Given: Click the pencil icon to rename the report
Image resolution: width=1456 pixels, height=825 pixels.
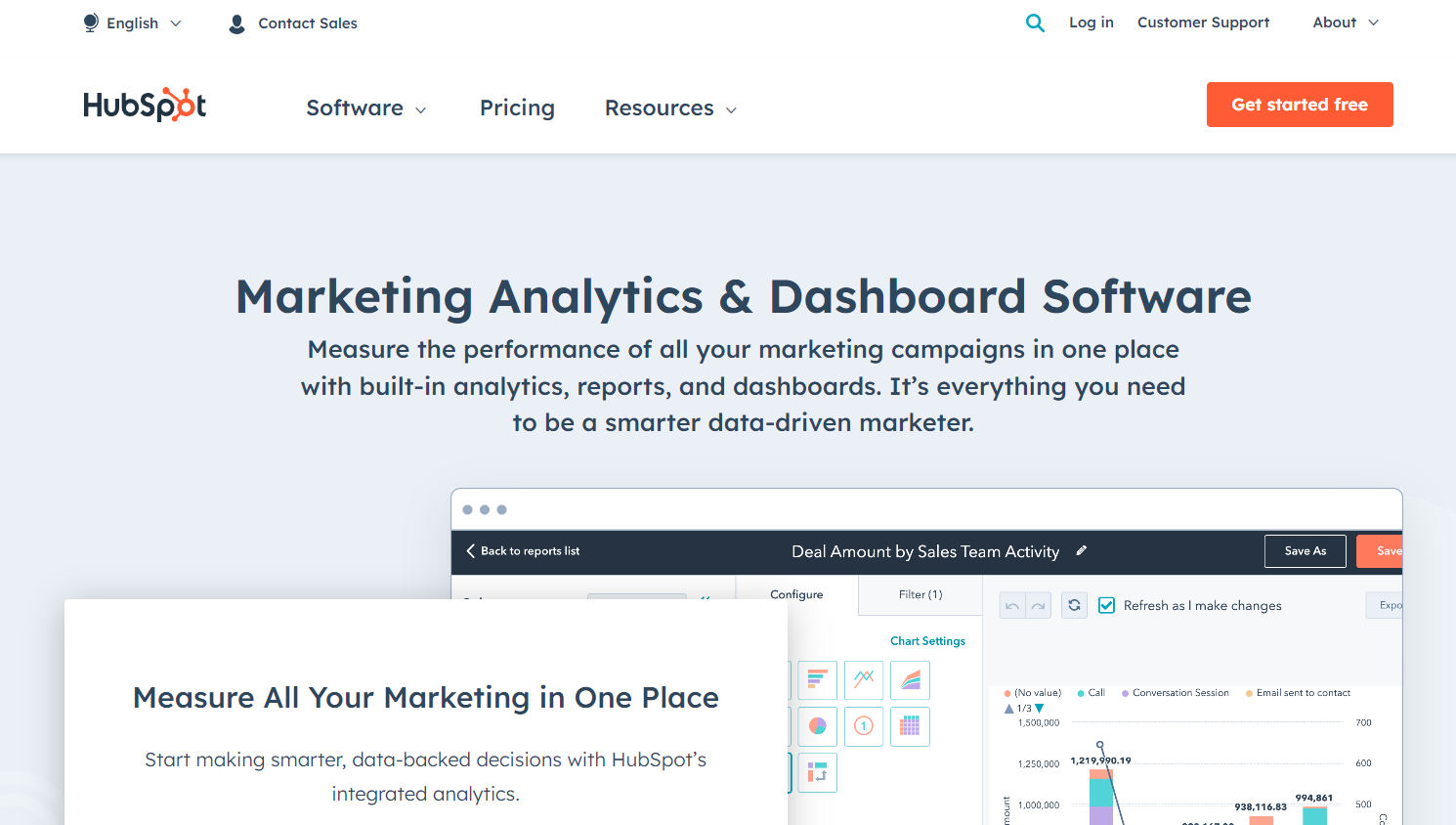Looking at the screenshot, I should [1082, 550].
